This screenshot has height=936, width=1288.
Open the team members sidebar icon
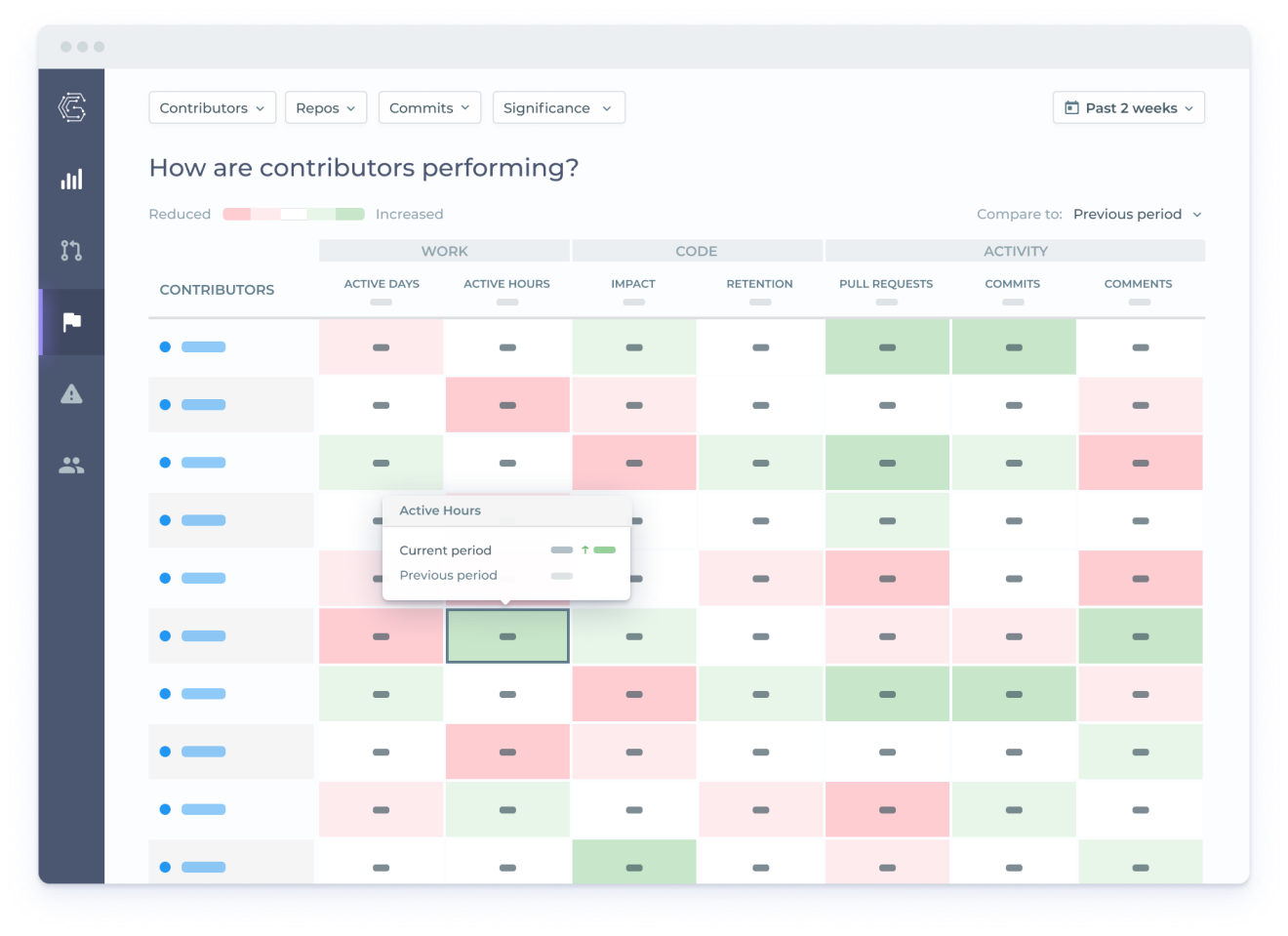coord(71,466)
